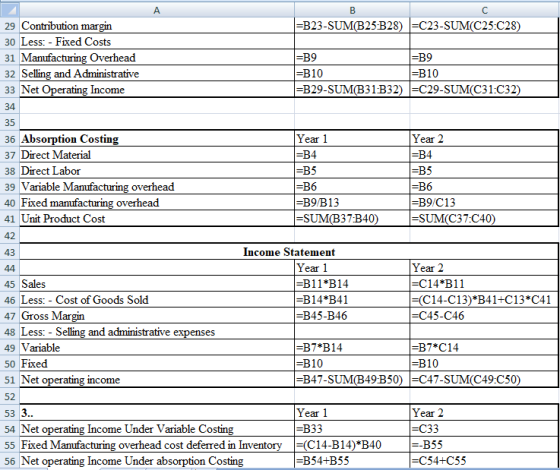The width and height of the screenshot is (560, 470).
Task: Select cell containing =B9/B13
Action: (x=352, y=202)
